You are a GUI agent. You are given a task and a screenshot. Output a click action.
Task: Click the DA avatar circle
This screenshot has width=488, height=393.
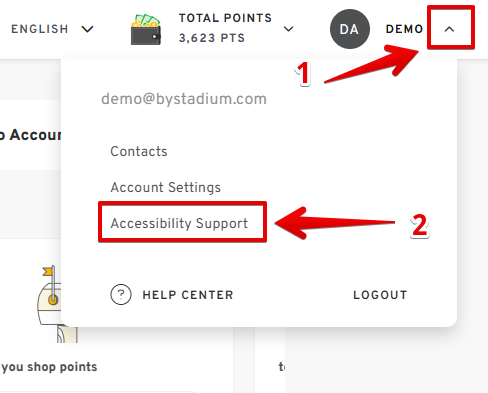[x=350, y=29]
